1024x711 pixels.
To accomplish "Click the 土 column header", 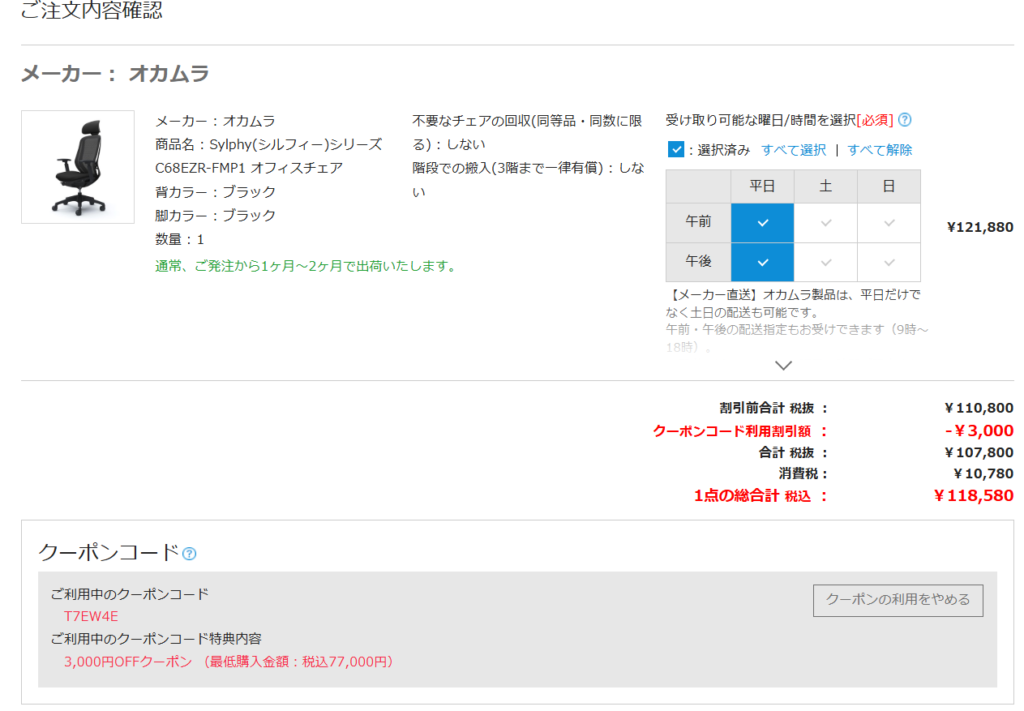I will (x=825, y=187).
